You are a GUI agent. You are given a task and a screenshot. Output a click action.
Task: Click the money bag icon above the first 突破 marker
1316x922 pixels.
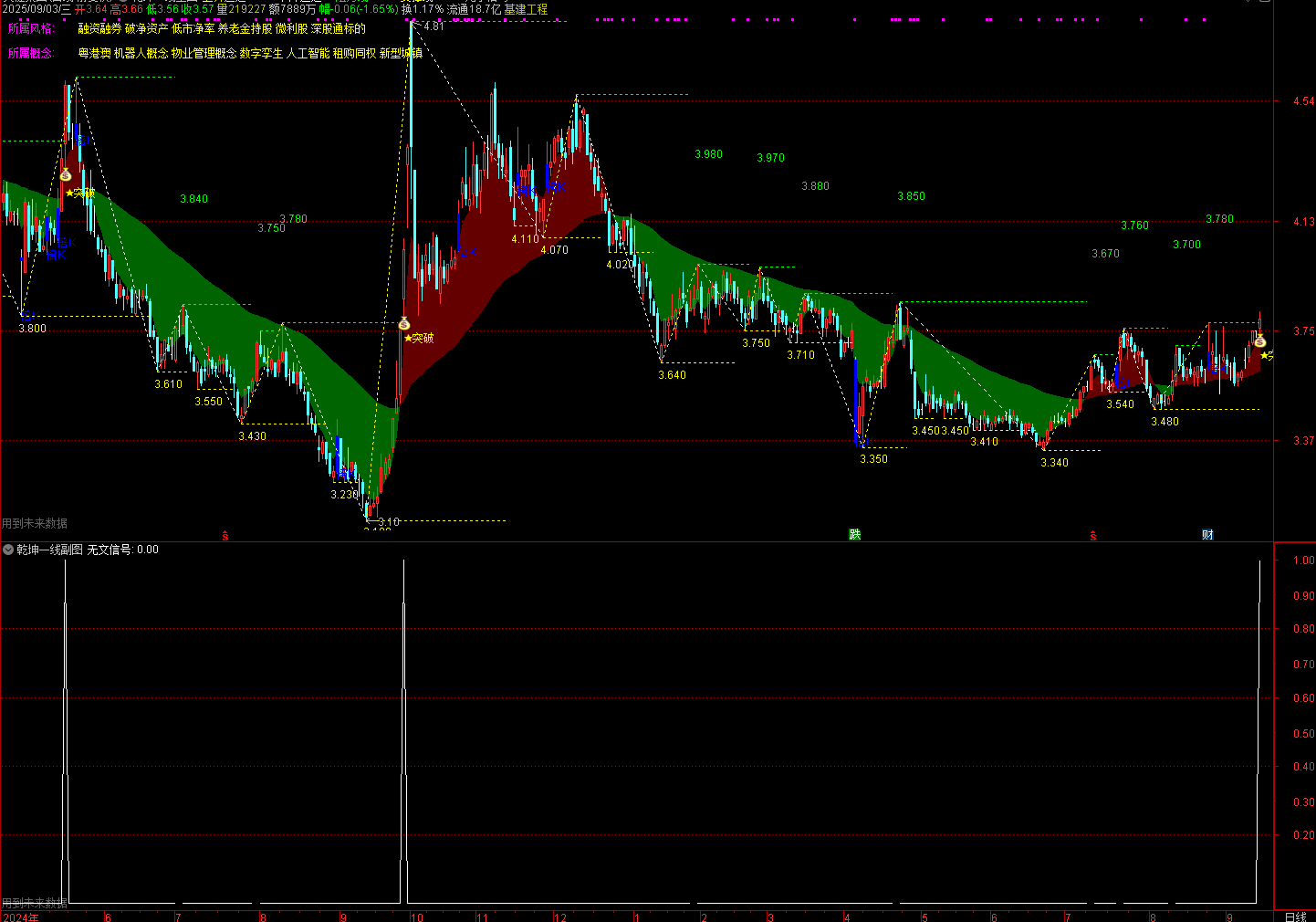coord(66,174)
